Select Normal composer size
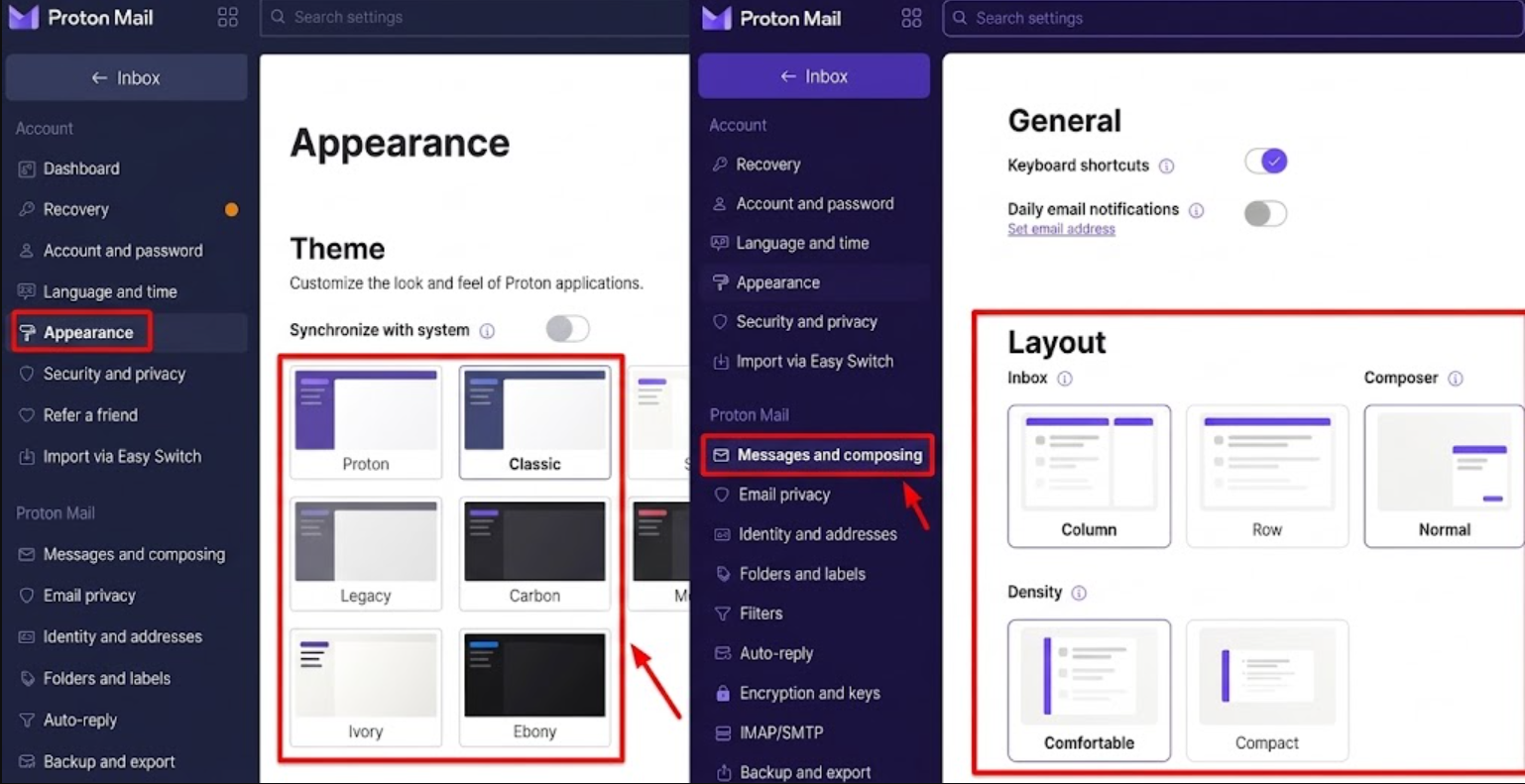Screen dimensions: 1525x784 (1444, 476)
